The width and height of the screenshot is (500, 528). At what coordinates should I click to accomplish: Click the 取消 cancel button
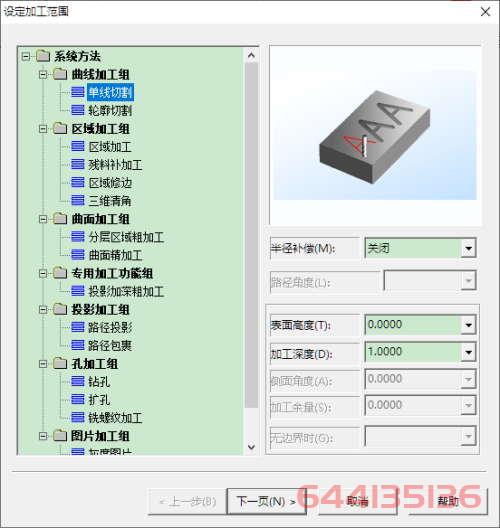[x=358, y=501]
